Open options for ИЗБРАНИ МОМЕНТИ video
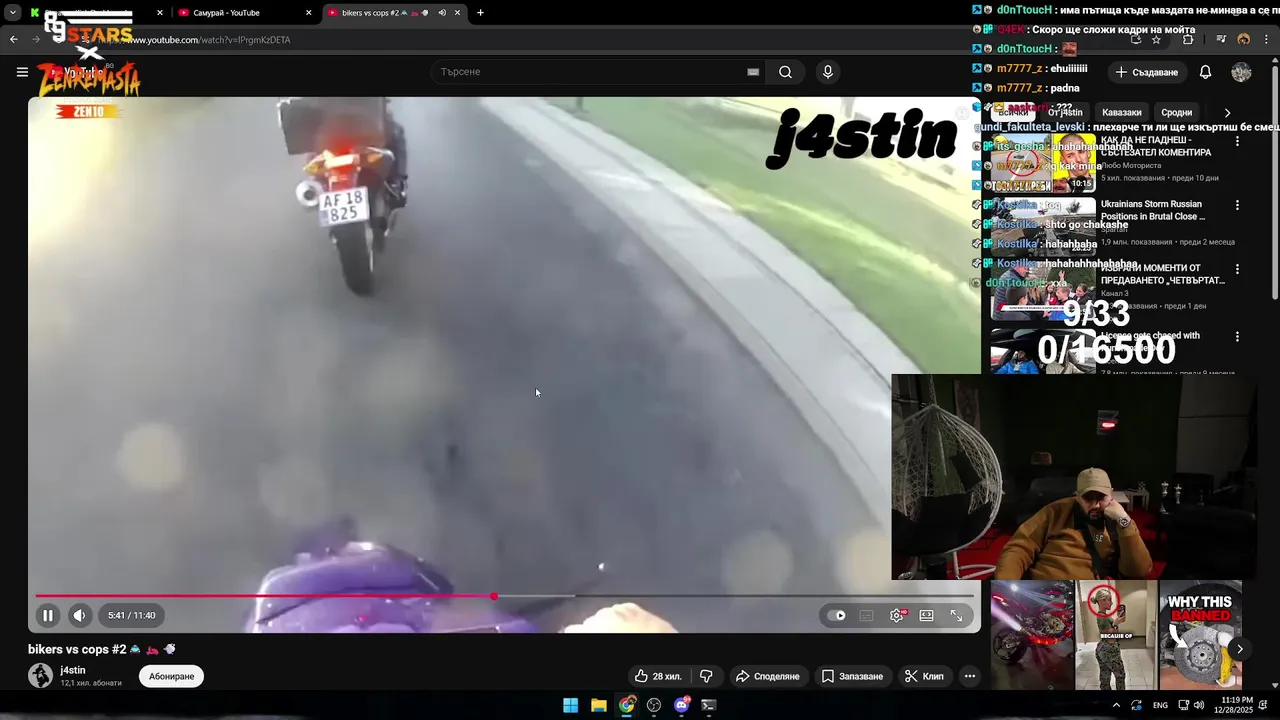1280x720 pixels. (1237, 269)
